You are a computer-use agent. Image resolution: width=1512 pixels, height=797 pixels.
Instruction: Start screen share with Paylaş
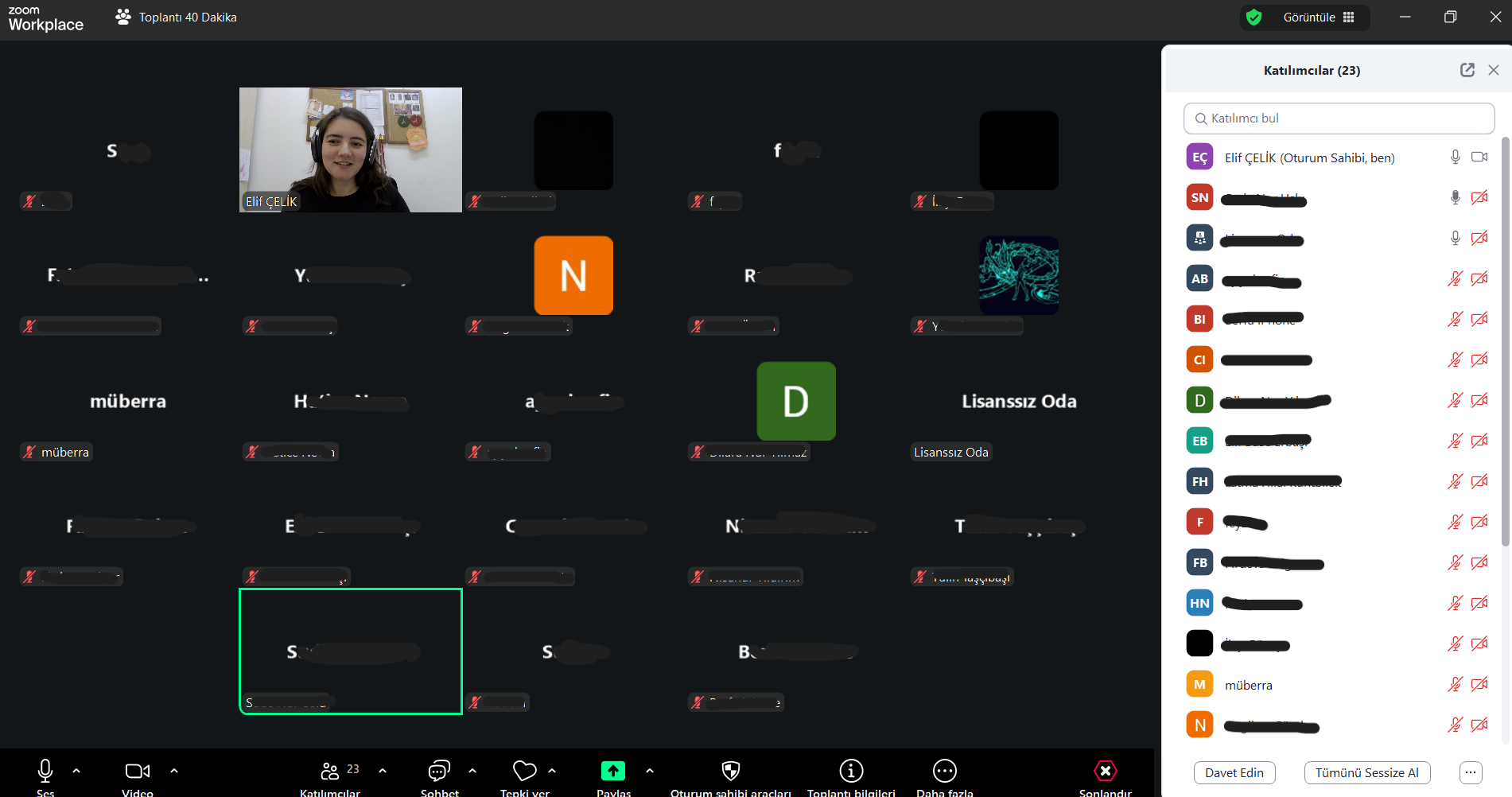coord(612,771)
